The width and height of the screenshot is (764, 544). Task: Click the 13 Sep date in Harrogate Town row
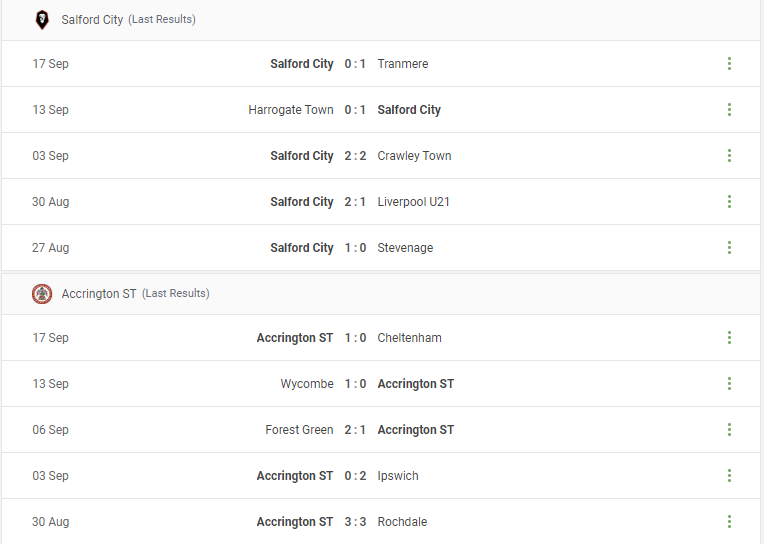pyautogui.click(x=51, y=110)
